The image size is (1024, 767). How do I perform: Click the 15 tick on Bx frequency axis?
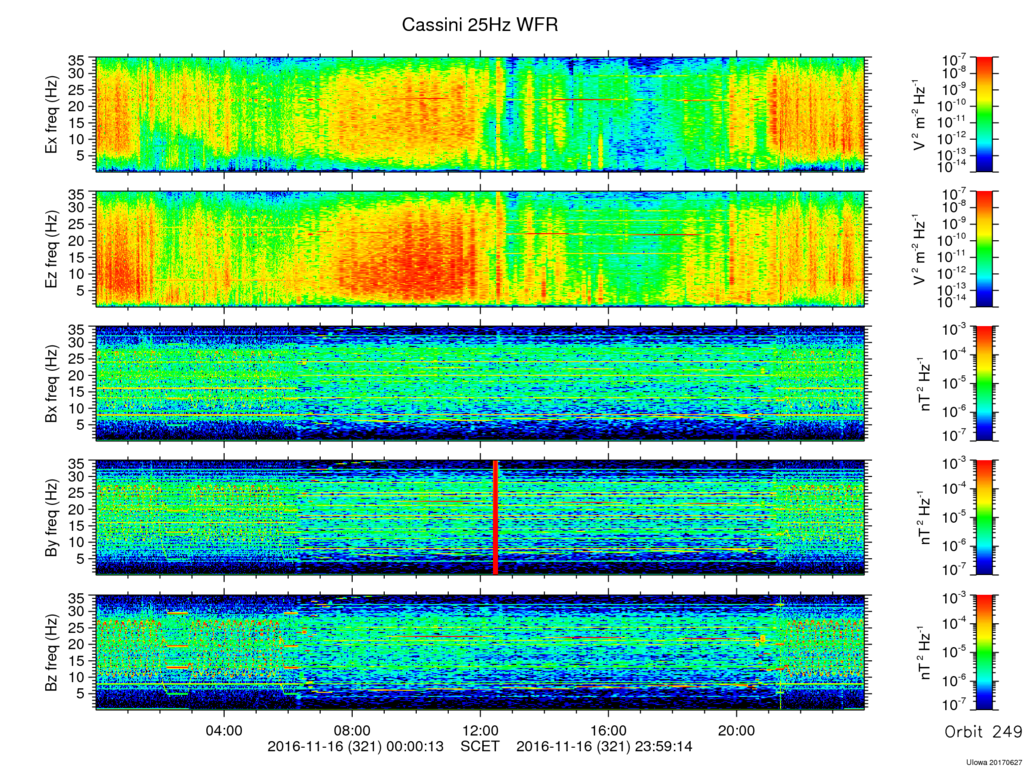pos(78,391)
